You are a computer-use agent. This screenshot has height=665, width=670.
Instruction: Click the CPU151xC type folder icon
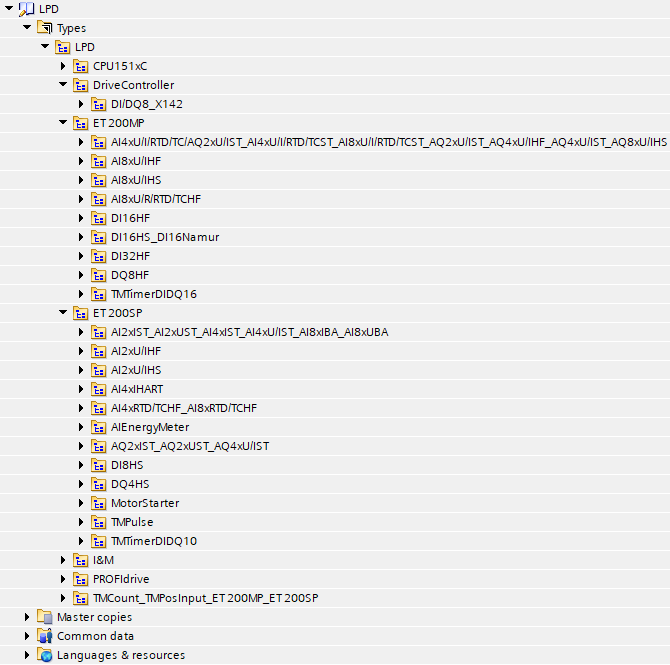80,66
